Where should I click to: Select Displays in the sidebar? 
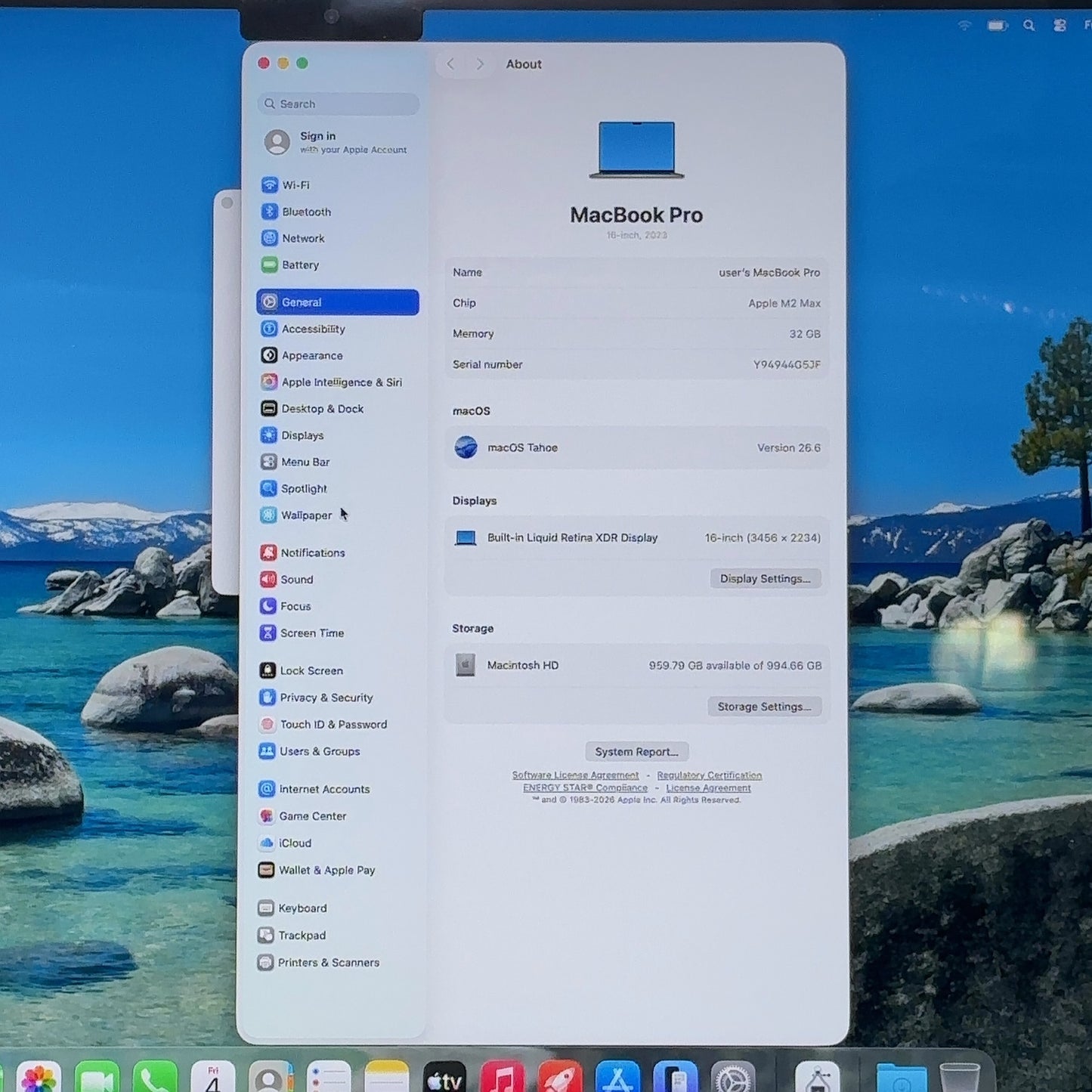point(337,435)
